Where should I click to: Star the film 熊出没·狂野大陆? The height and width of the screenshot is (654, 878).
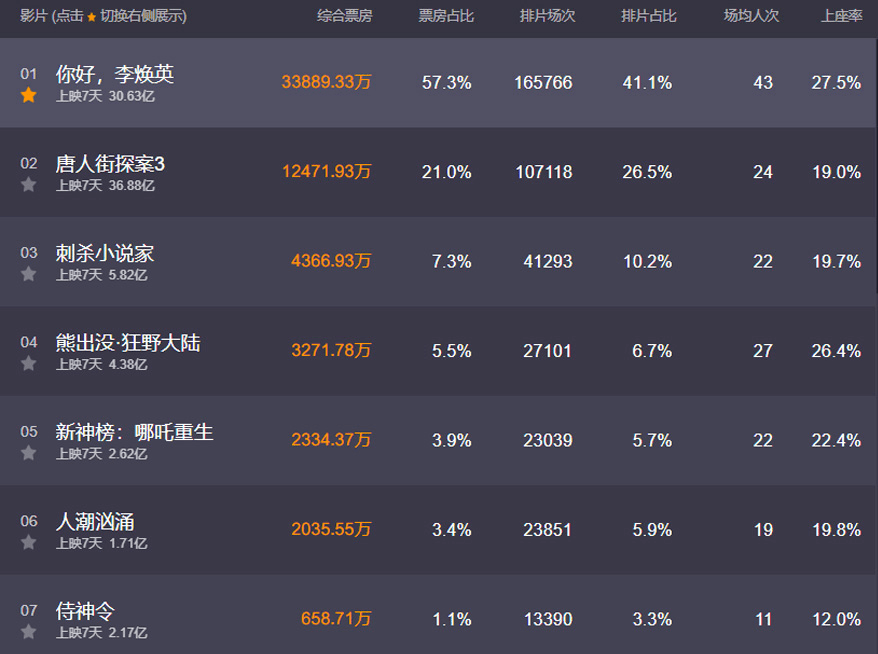[29, 364]
